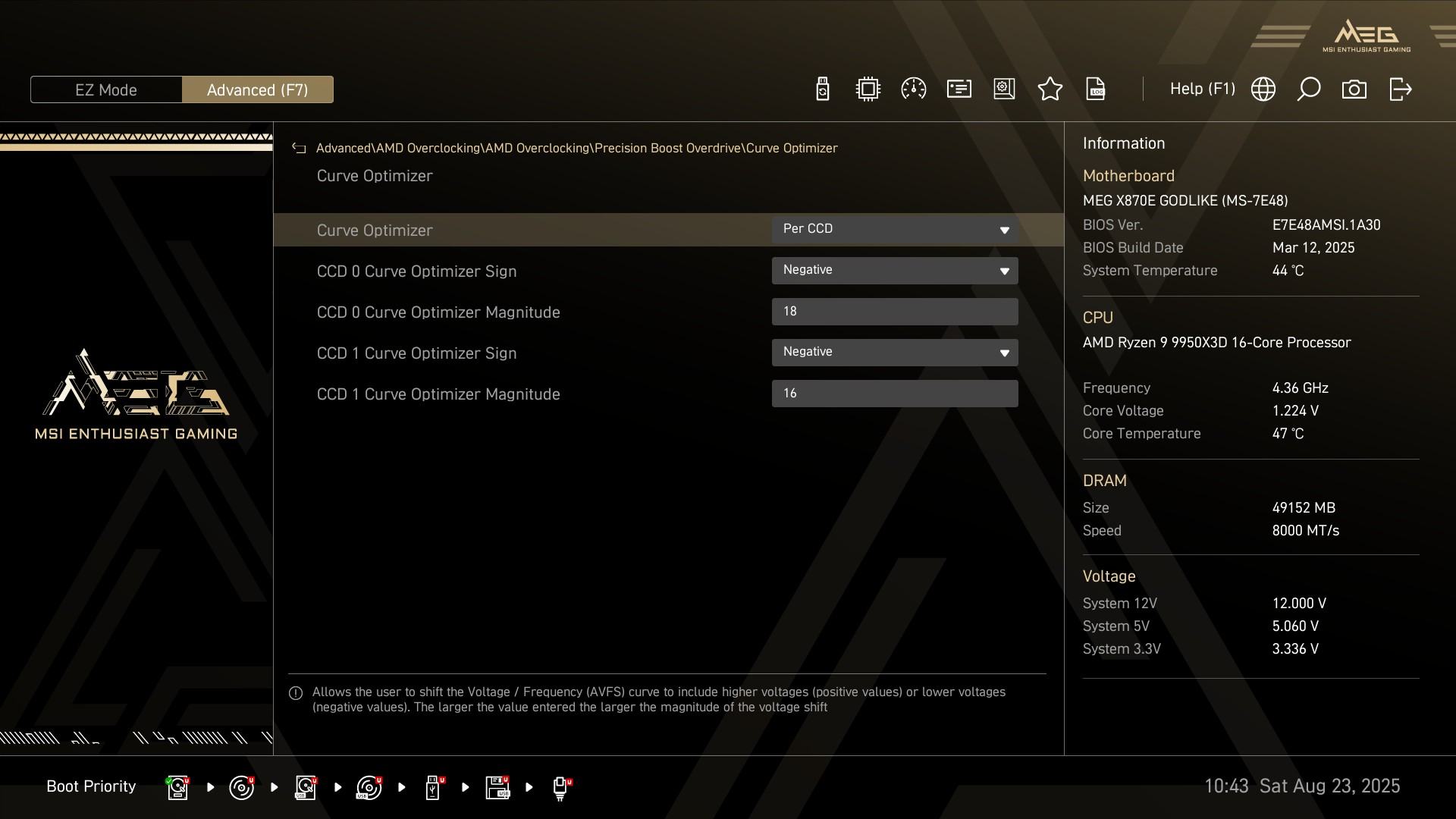Select the USB flash drive boot device
Viewport: 1456px width, 819px height.
pos(433,787)
